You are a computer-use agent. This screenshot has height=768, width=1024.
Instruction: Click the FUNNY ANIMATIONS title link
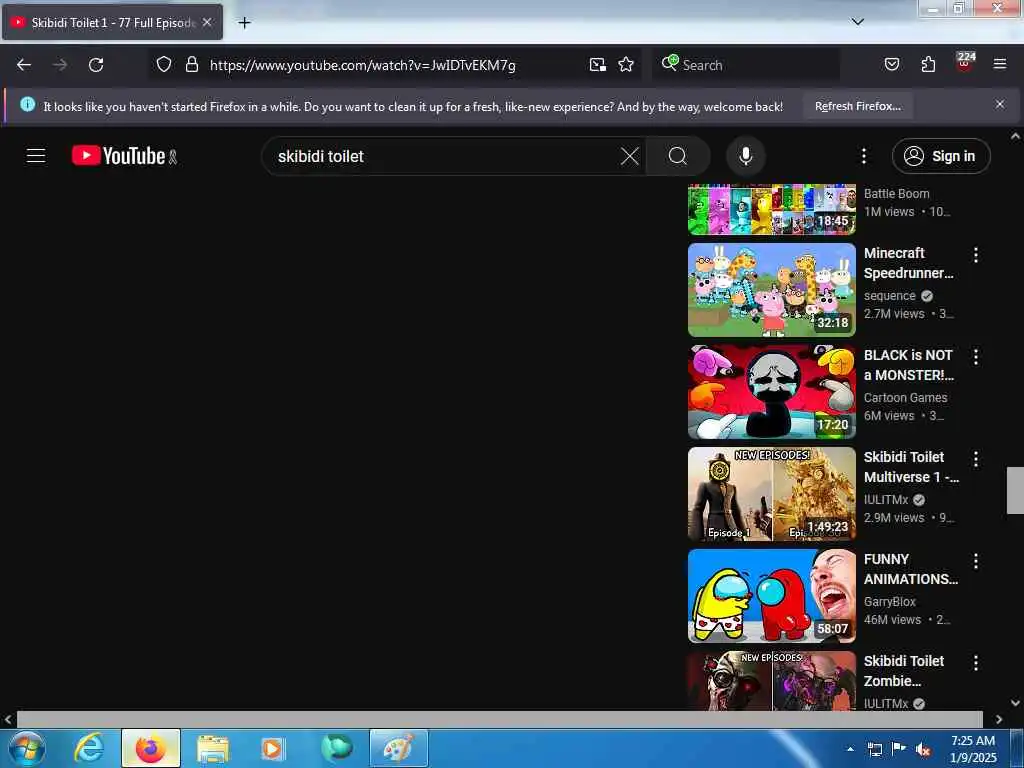tap(910, 569)
